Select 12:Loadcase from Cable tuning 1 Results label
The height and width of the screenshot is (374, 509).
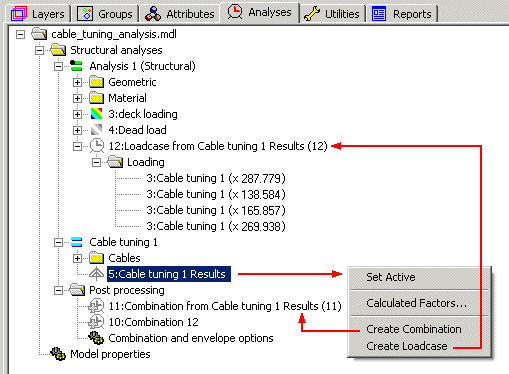218,146
